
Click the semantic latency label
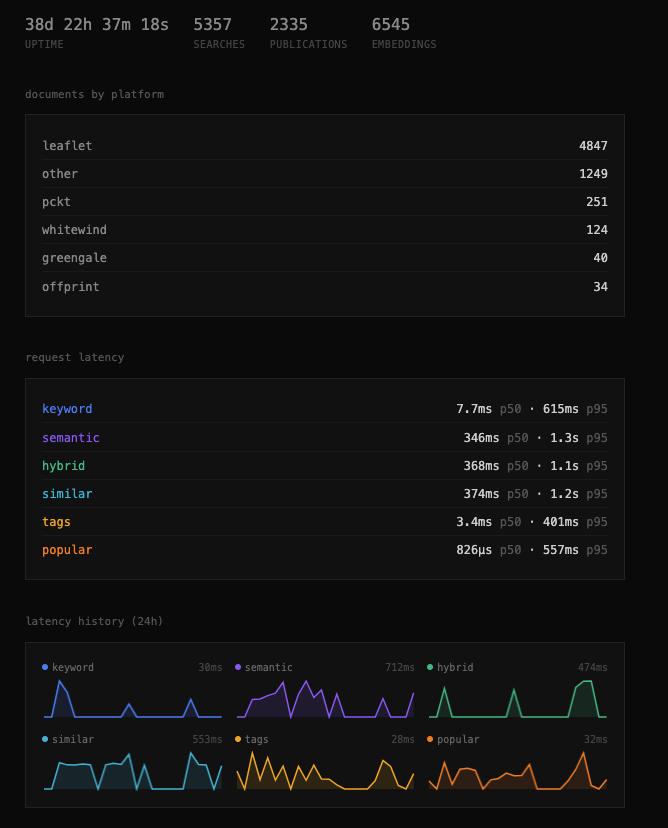pos(71,438)
